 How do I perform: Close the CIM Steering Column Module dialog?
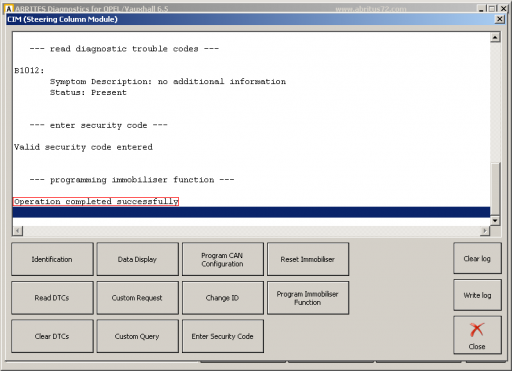coord(499,19)
